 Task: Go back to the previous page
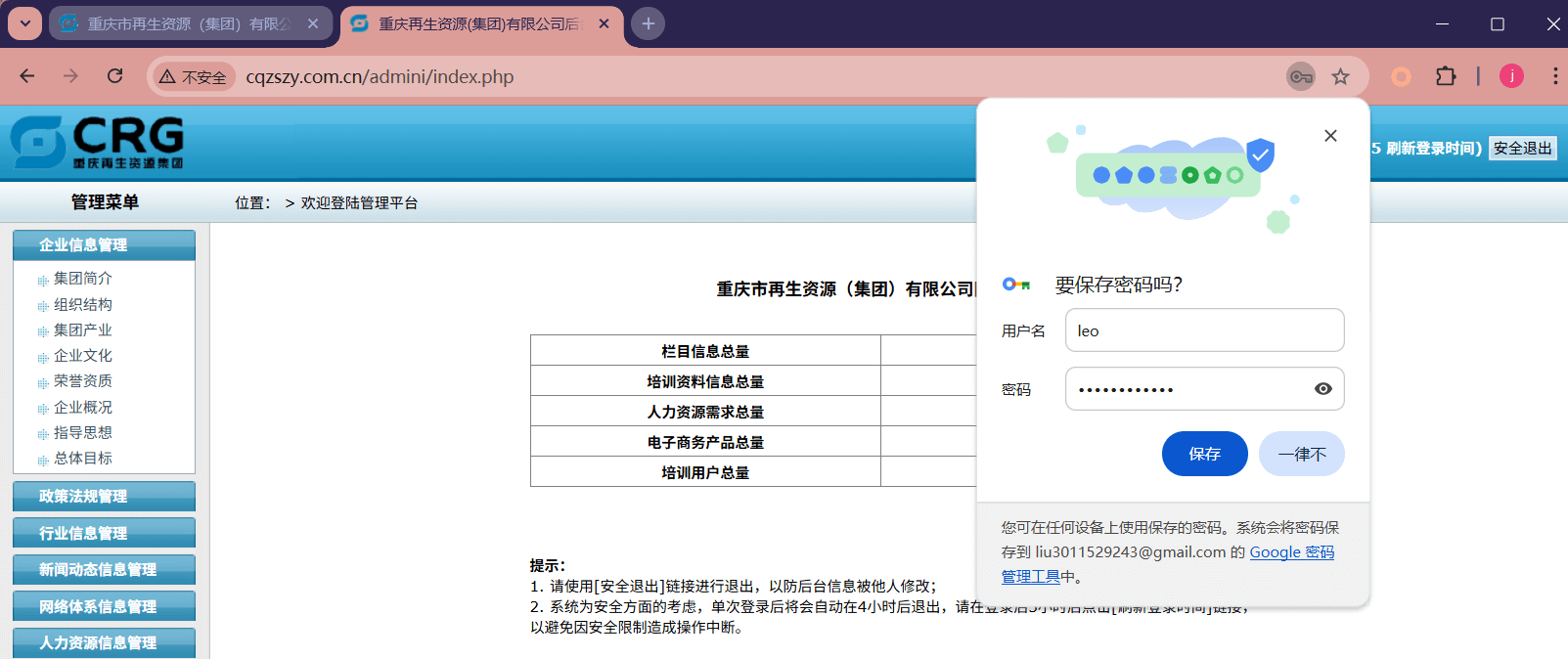(x=27, y=76)
